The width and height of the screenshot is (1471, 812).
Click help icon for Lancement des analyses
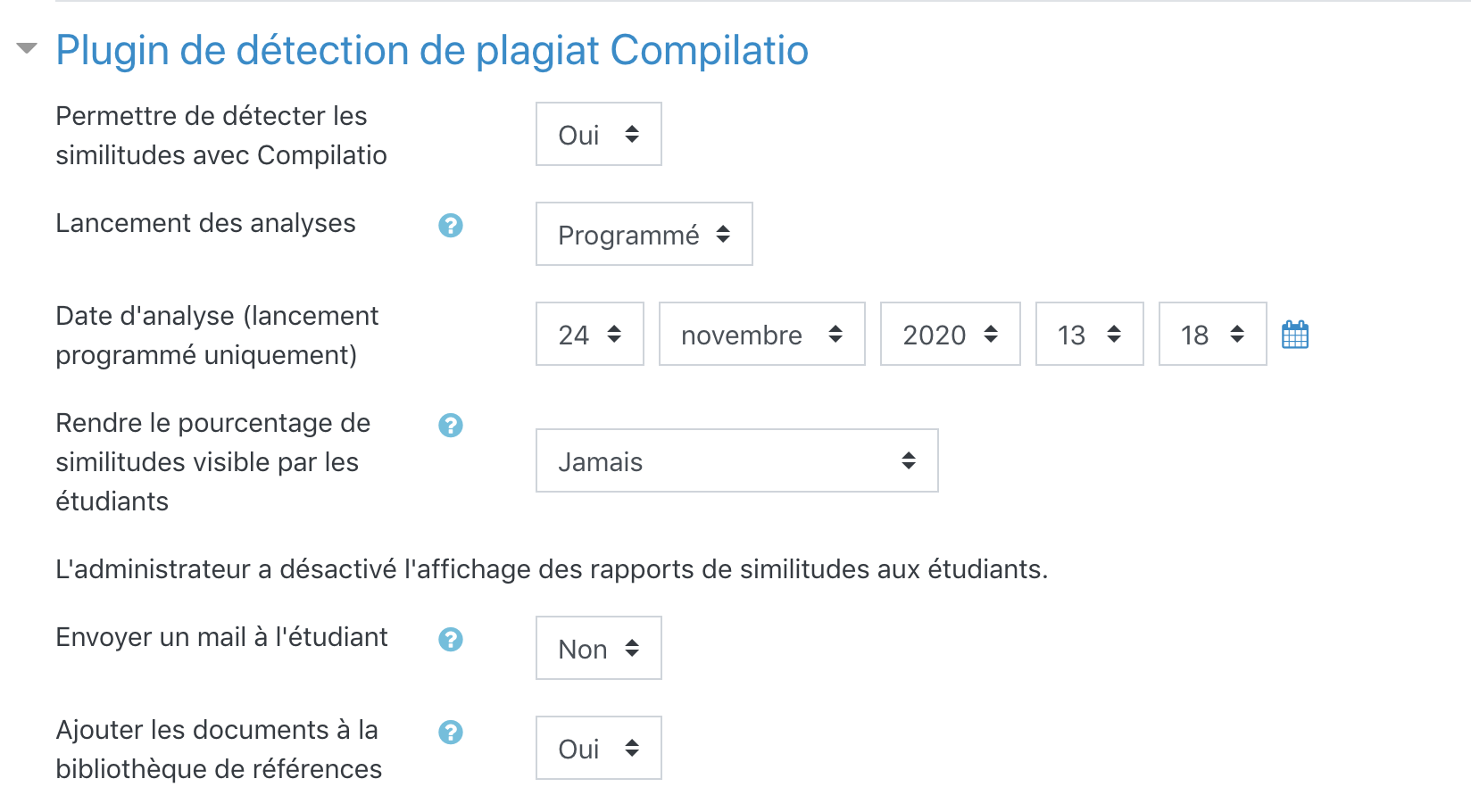pos(451,226)
